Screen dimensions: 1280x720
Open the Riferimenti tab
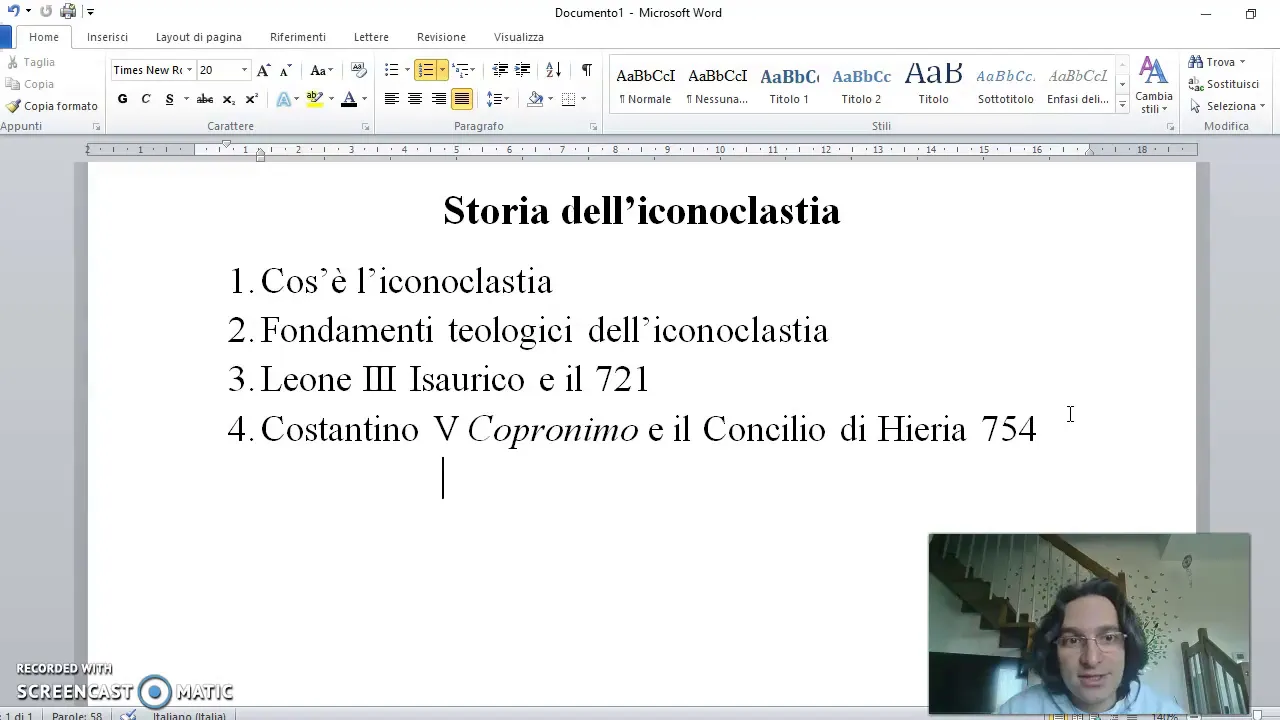tap(298, 37)
